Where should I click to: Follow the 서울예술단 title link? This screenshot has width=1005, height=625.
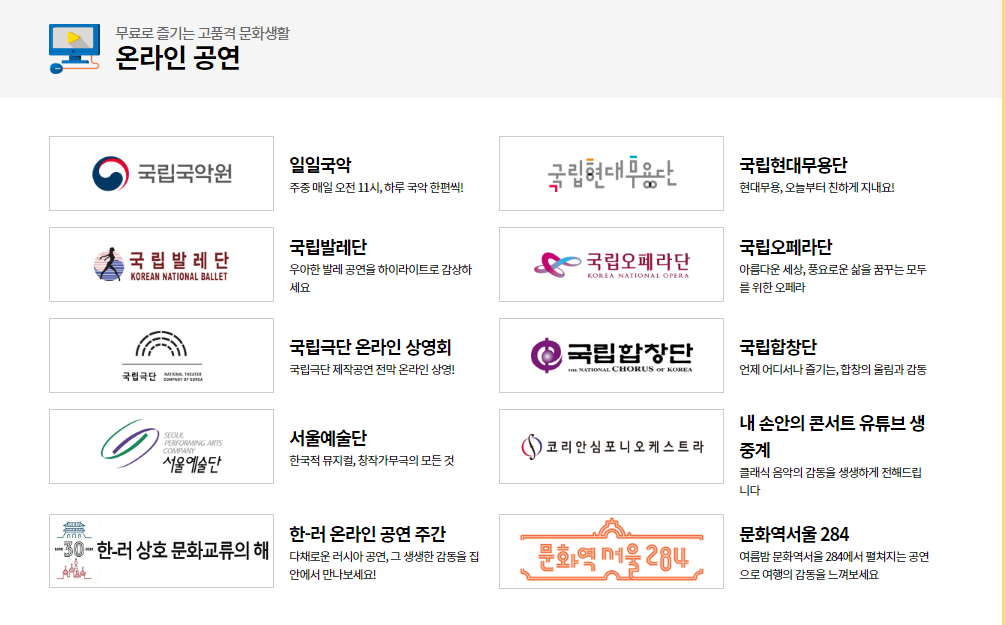tap(328, 438)
